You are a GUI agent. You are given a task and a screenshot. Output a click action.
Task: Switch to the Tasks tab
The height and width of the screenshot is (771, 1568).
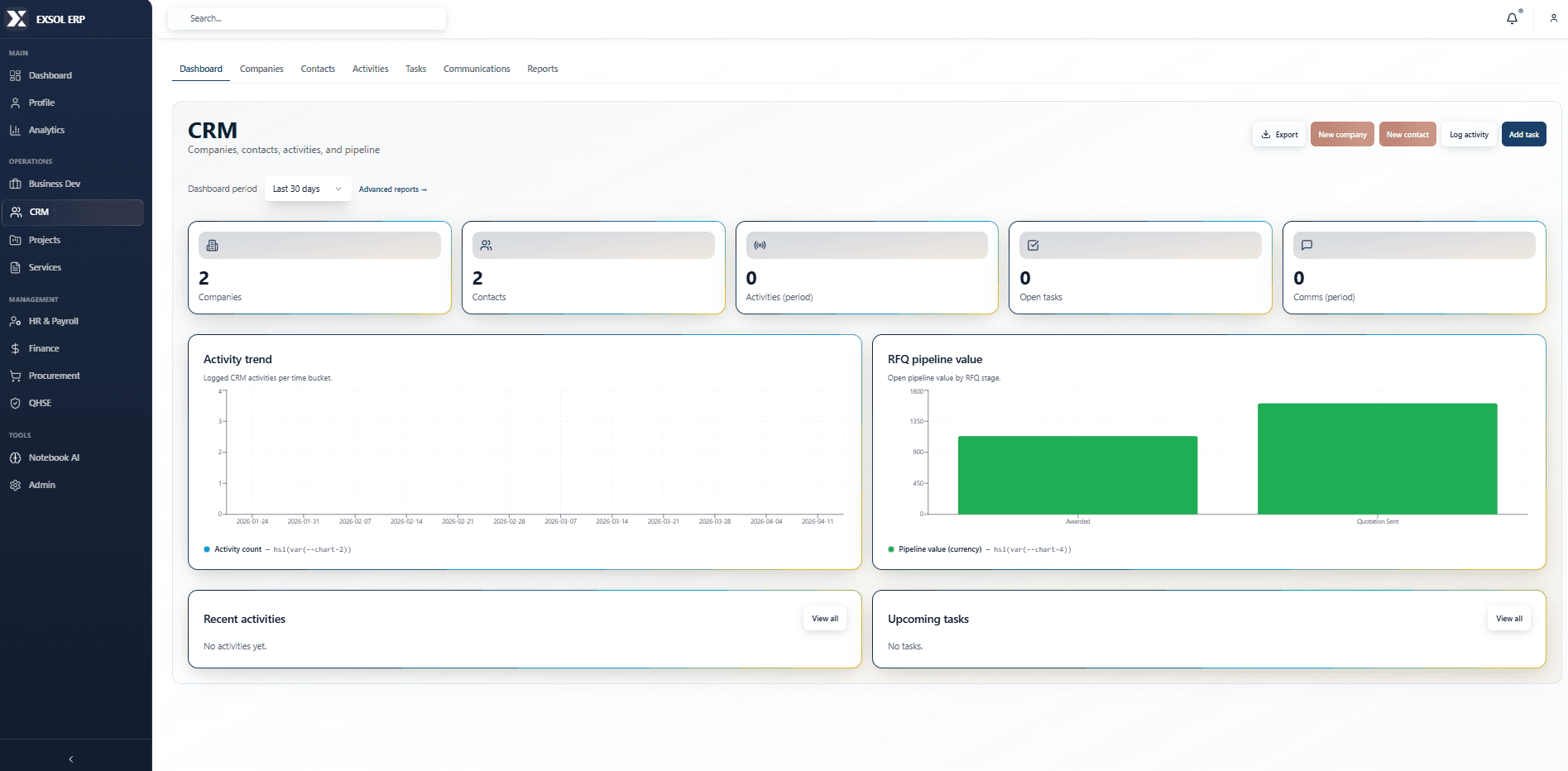coord(415,69)
